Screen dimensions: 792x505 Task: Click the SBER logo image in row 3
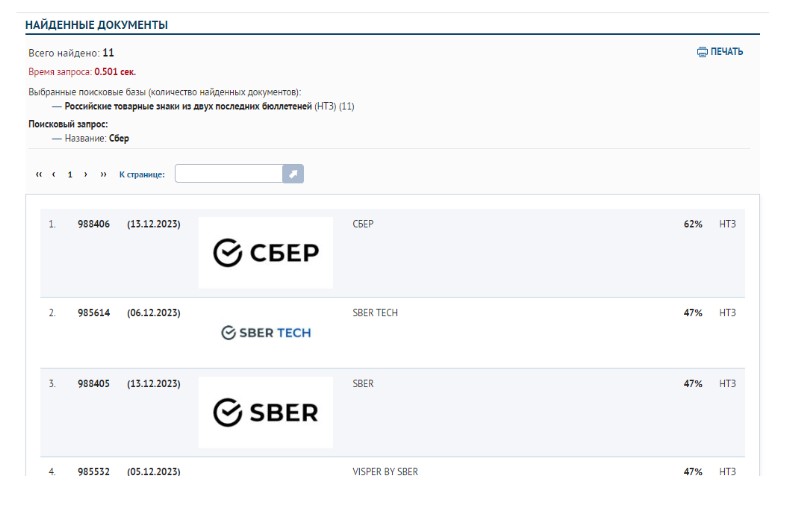coord(265,412)
